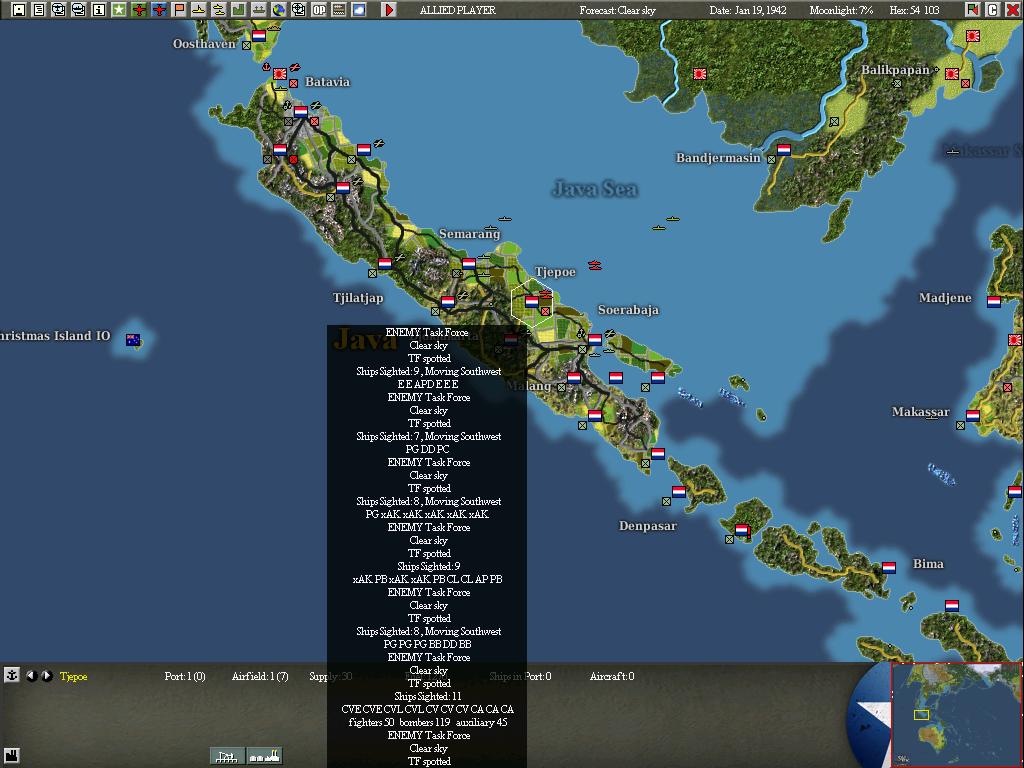Click the white star on green icon
The height and width of the screenshot is (768, 1024).
tap(118, 10)
